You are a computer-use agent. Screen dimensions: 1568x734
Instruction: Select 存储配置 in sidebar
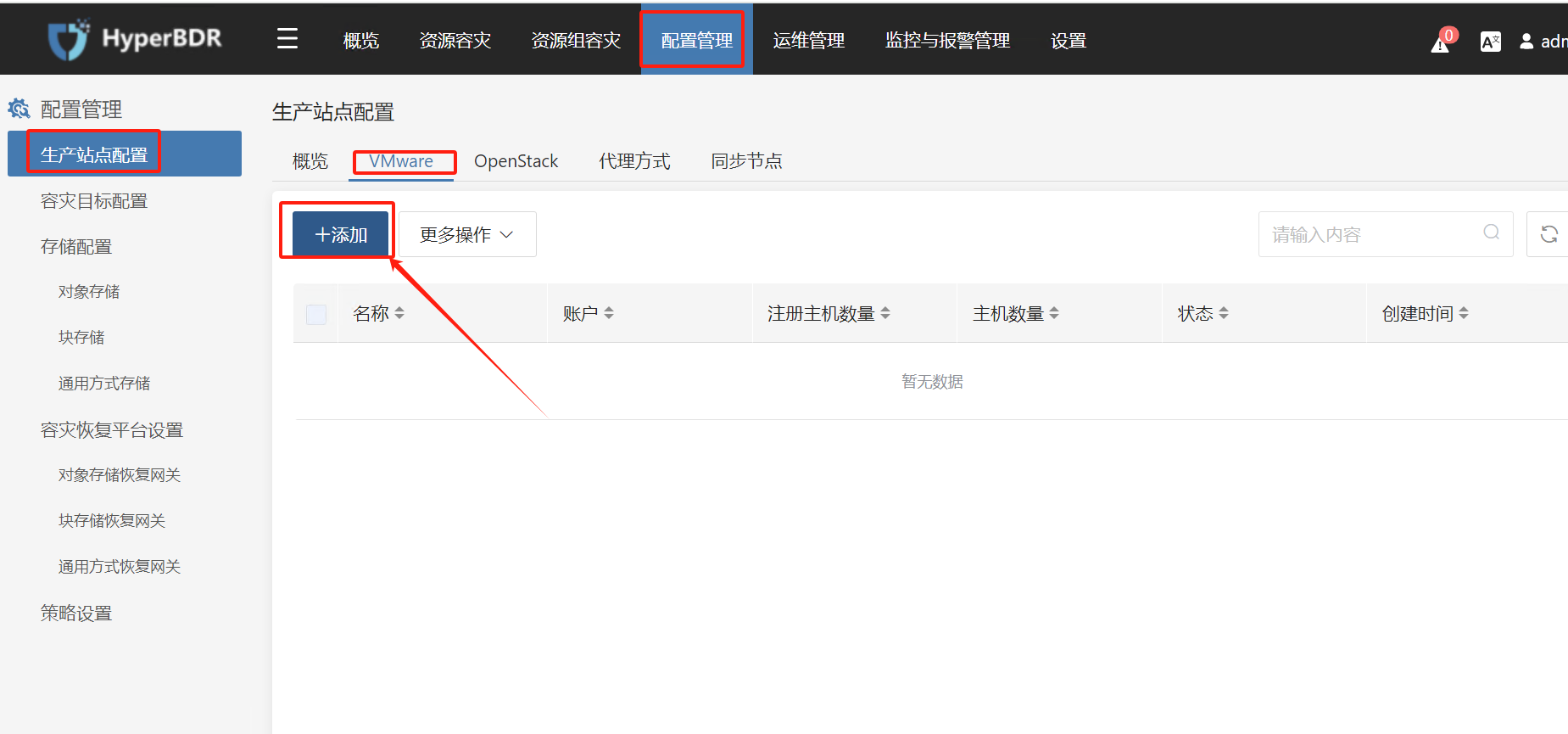76,247
